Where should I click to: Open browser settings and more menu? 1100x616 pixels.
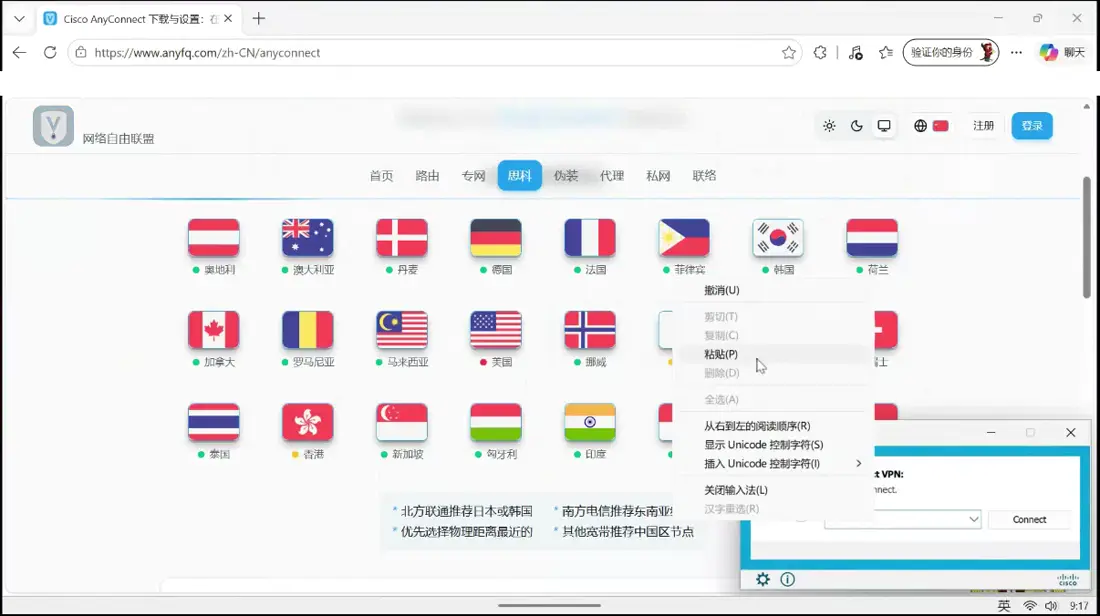pos(1016,53)
